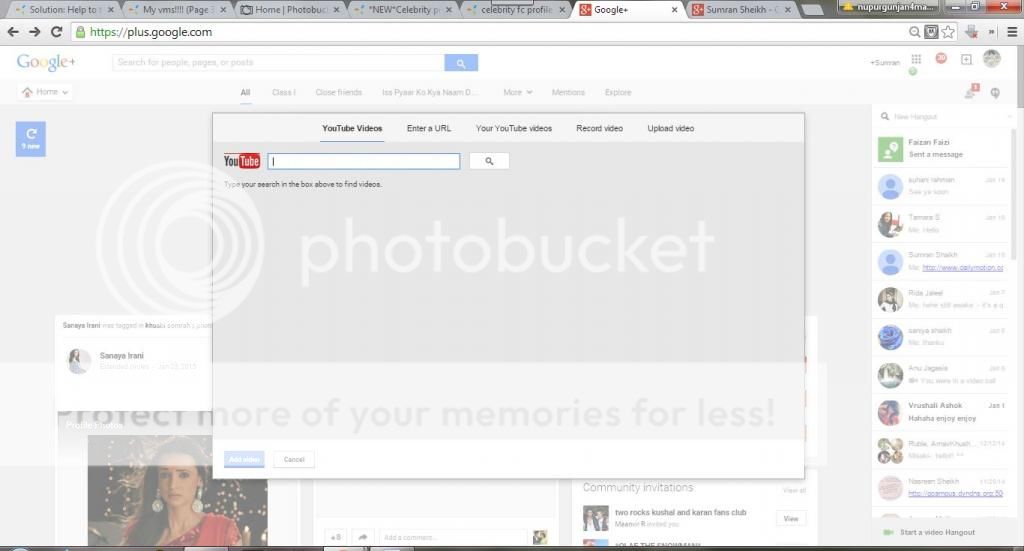Reload the page with the refresh icon
Viewport: 1024px width, 551px height.
tap(56, 32)
